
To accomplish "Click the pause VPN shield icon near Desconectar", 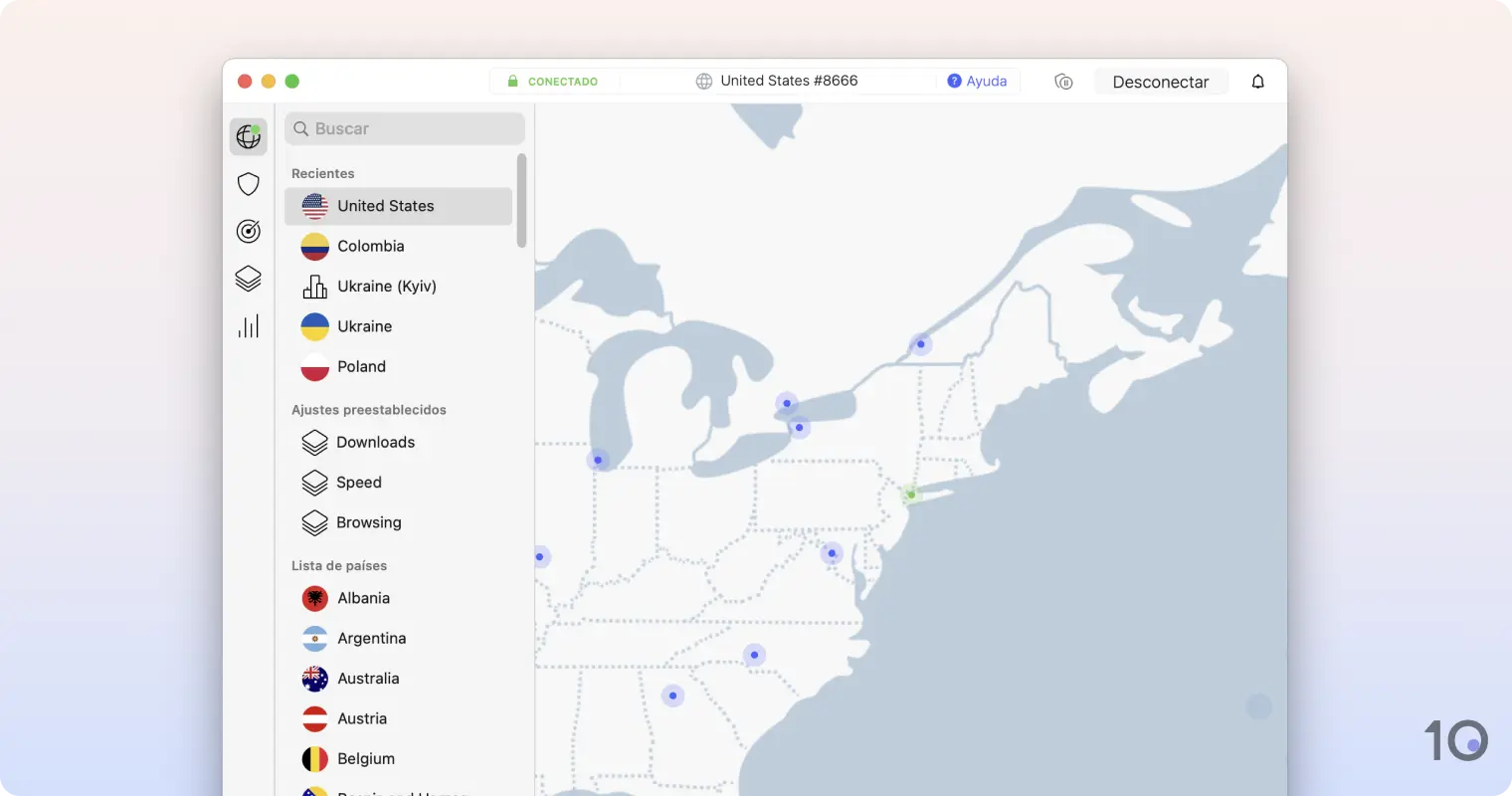I will coord(1063,82).
